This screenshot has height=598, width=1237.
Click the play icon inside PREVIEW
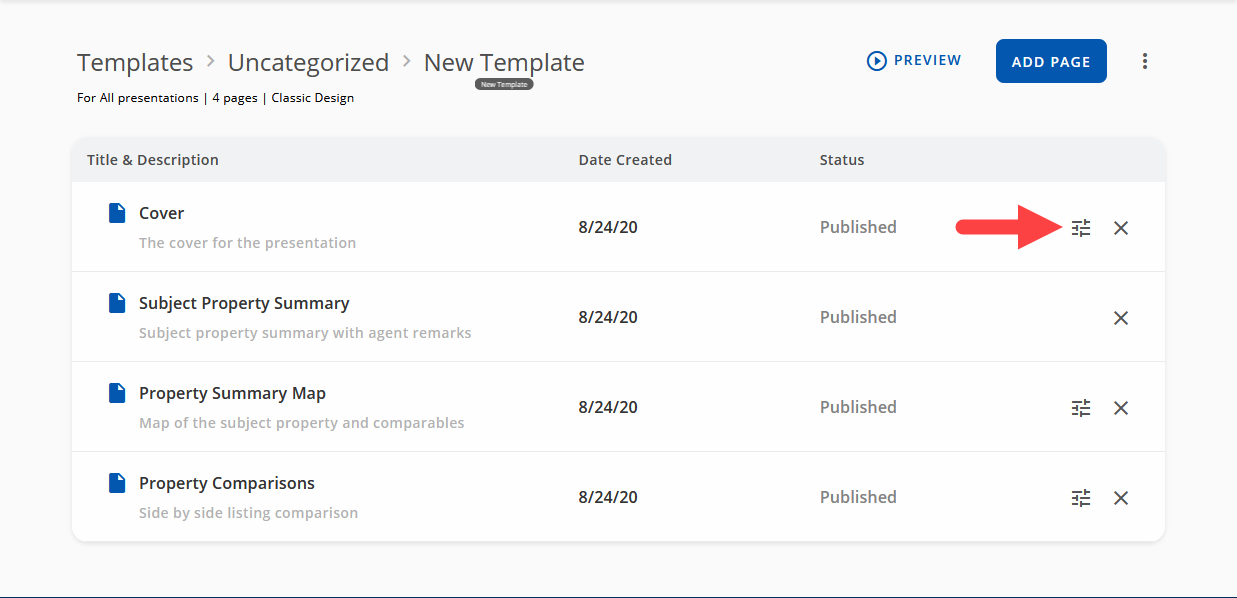[875, 60]
